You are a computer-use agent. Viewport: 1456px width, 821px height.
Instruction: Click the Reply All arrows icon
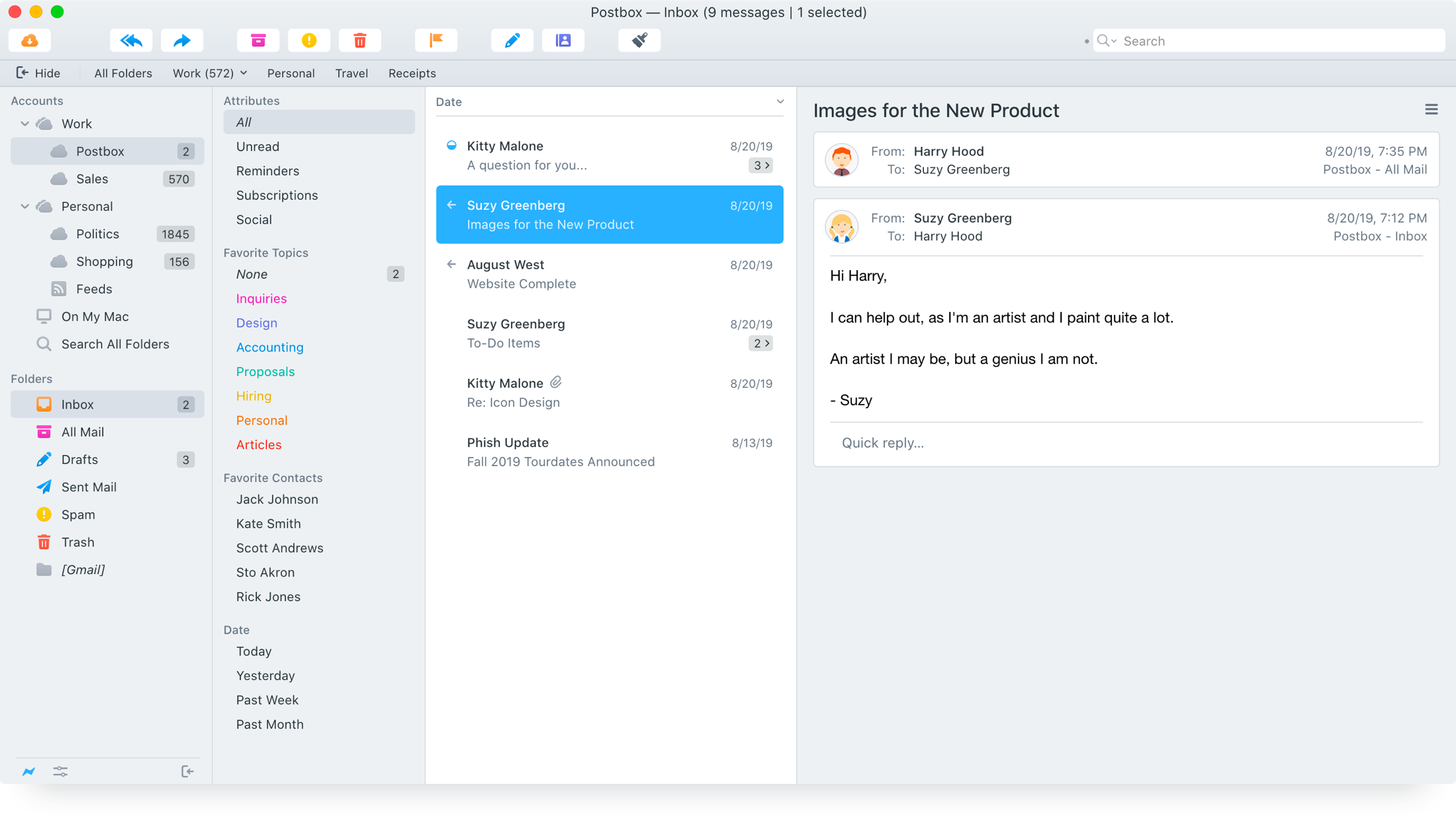click(131, 41)
